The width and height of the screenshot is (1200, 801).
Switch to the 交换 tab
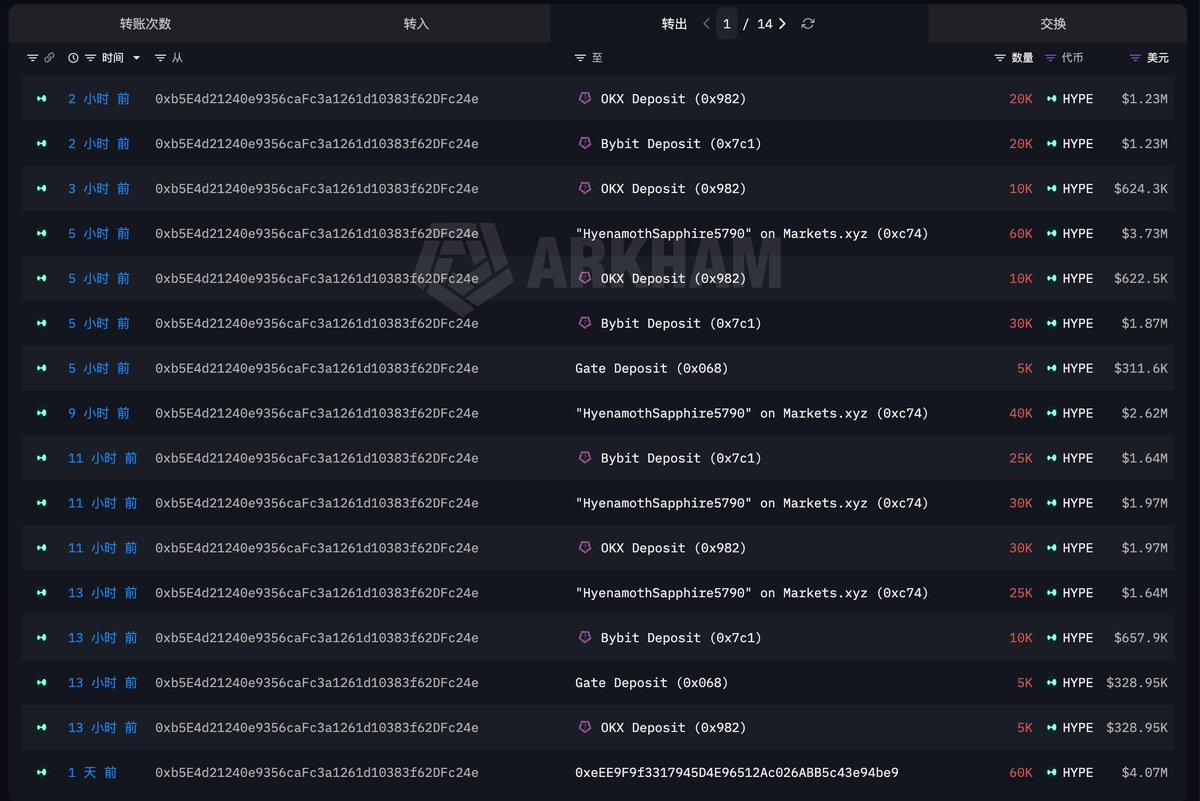click(1053, 24)
